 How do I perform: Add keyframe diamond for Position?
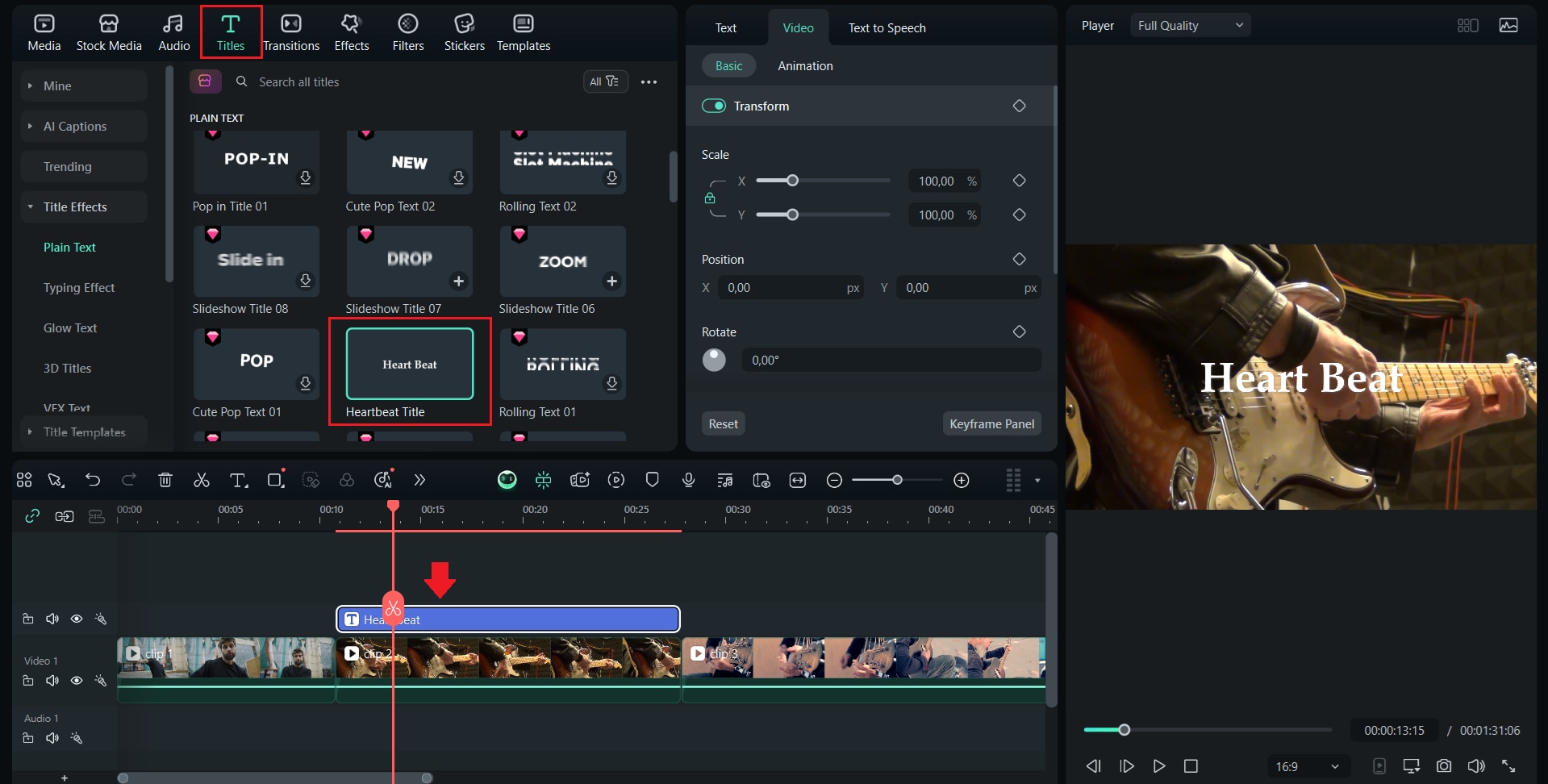point(1020,259)
